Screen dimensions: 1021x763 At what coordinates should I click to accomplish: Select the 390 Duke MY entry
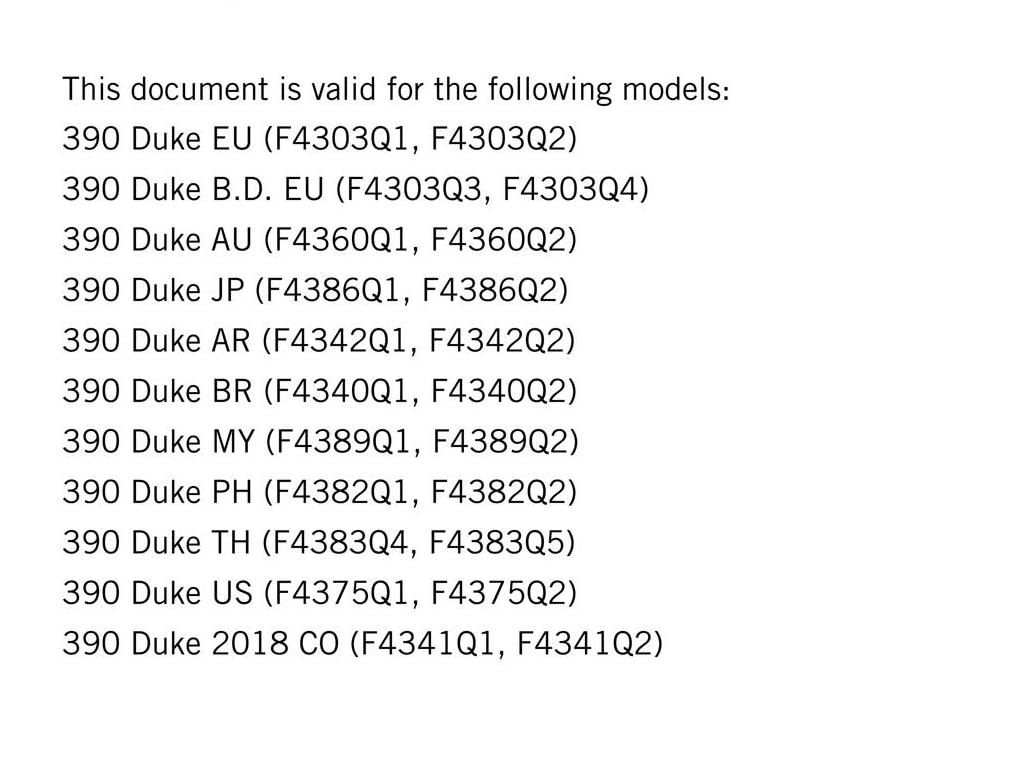point(320,441)
